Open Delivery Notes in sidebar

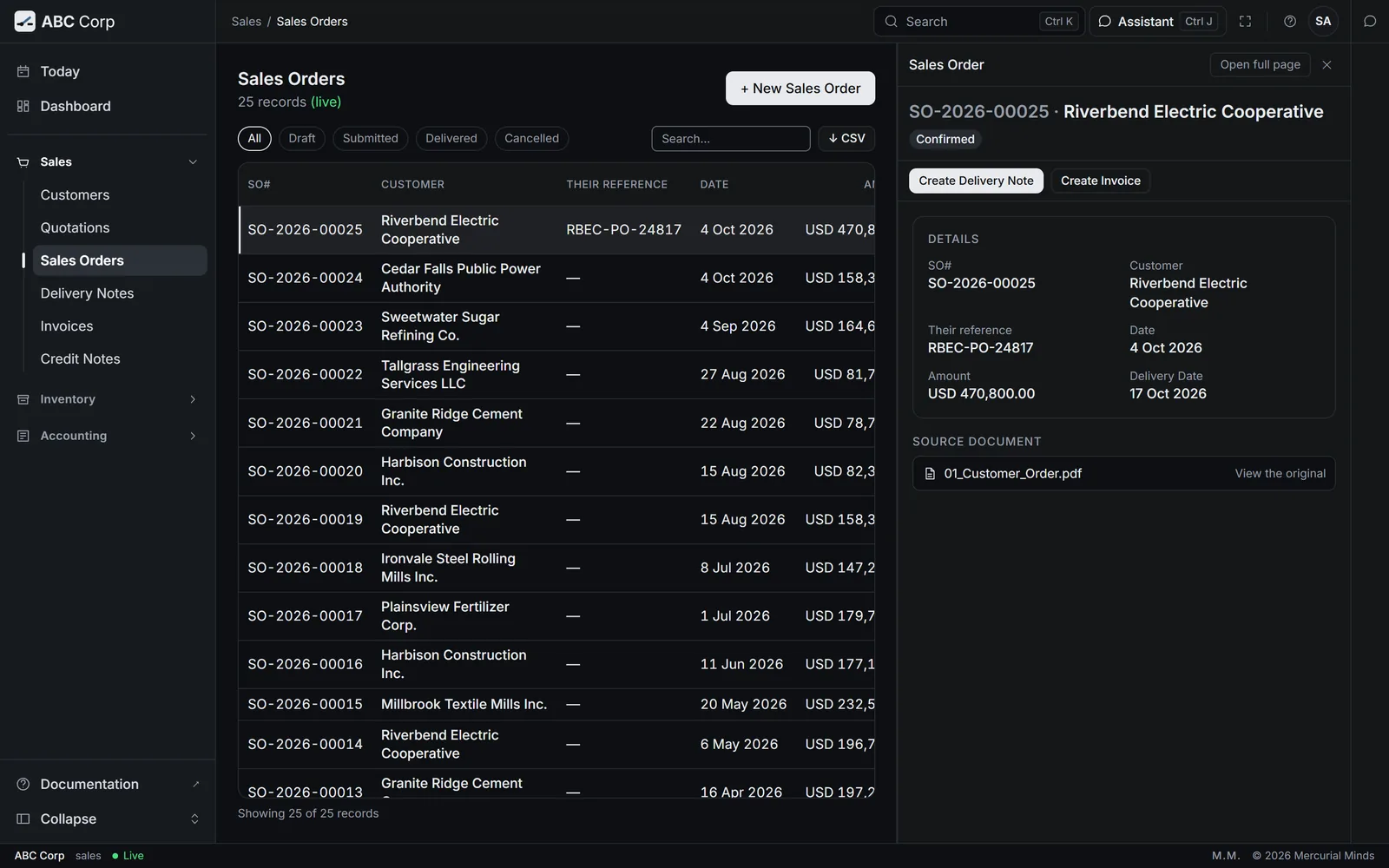click(120, 293)
